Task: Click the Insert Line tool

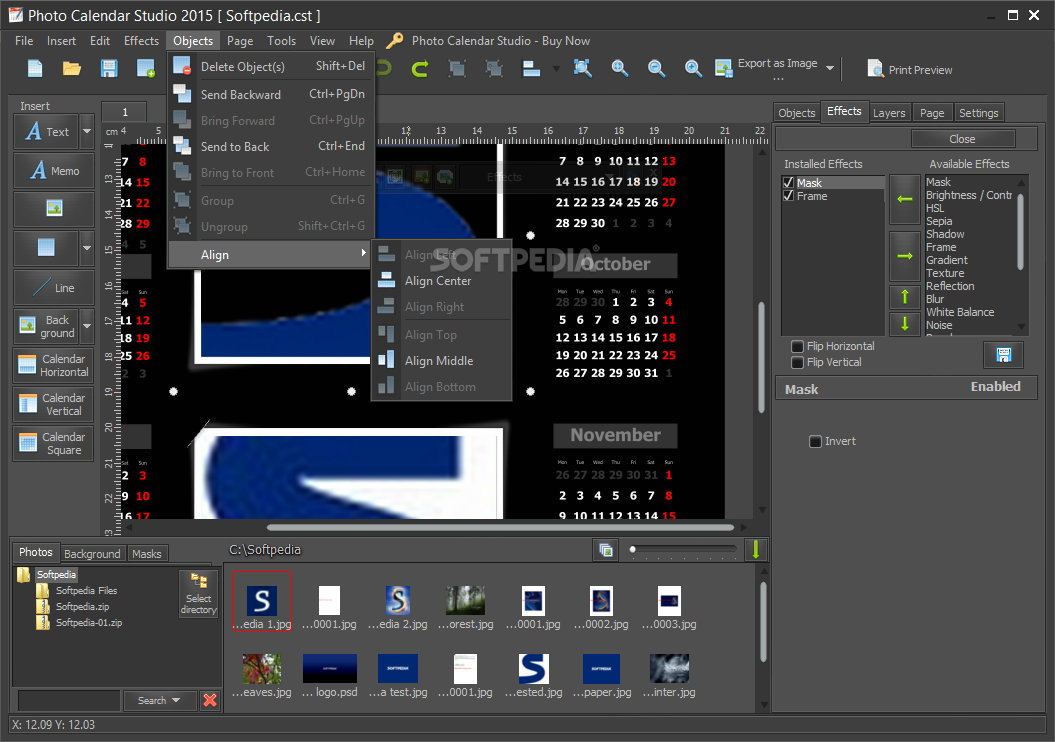Action: [54, 288]
